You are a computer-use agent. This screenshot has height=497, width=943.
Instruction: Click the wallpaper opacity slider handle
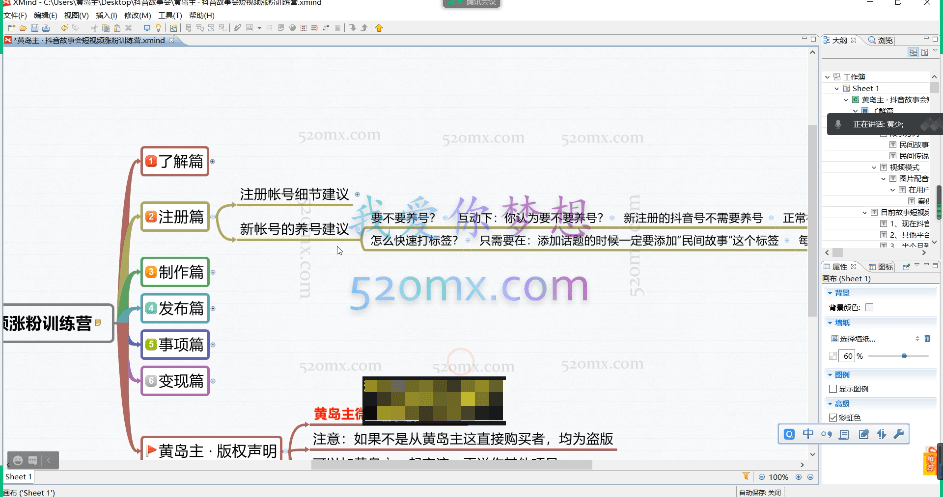click(904, 356)
